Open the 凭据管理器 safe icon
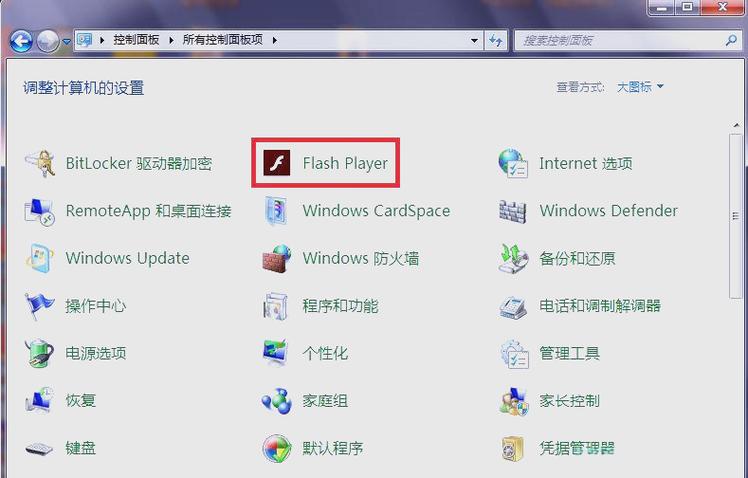This screenshot has height=478, width=748. click(513, 448)
